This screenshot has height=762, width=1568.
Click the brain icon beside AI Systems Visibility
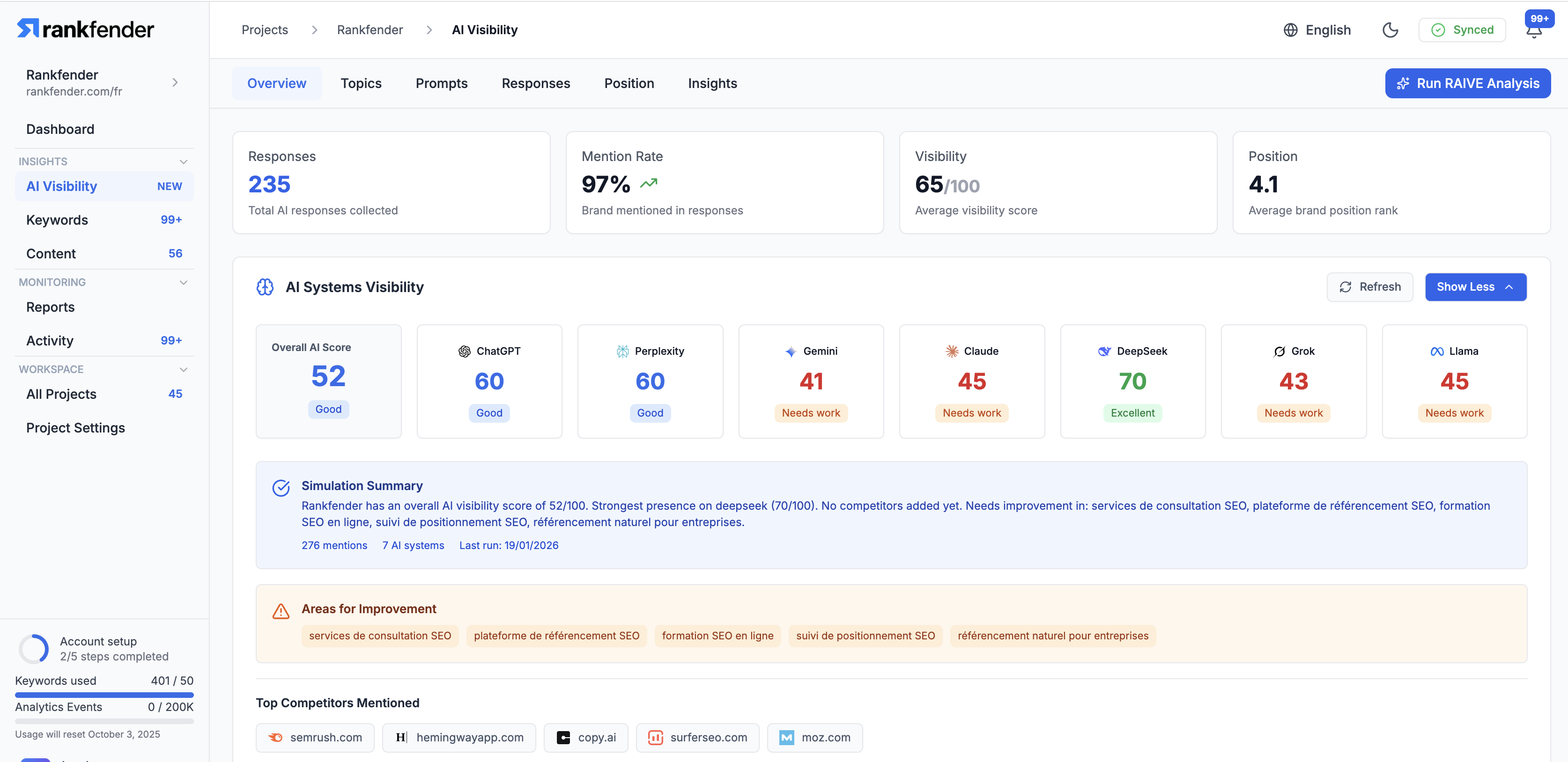pos(265,287)
